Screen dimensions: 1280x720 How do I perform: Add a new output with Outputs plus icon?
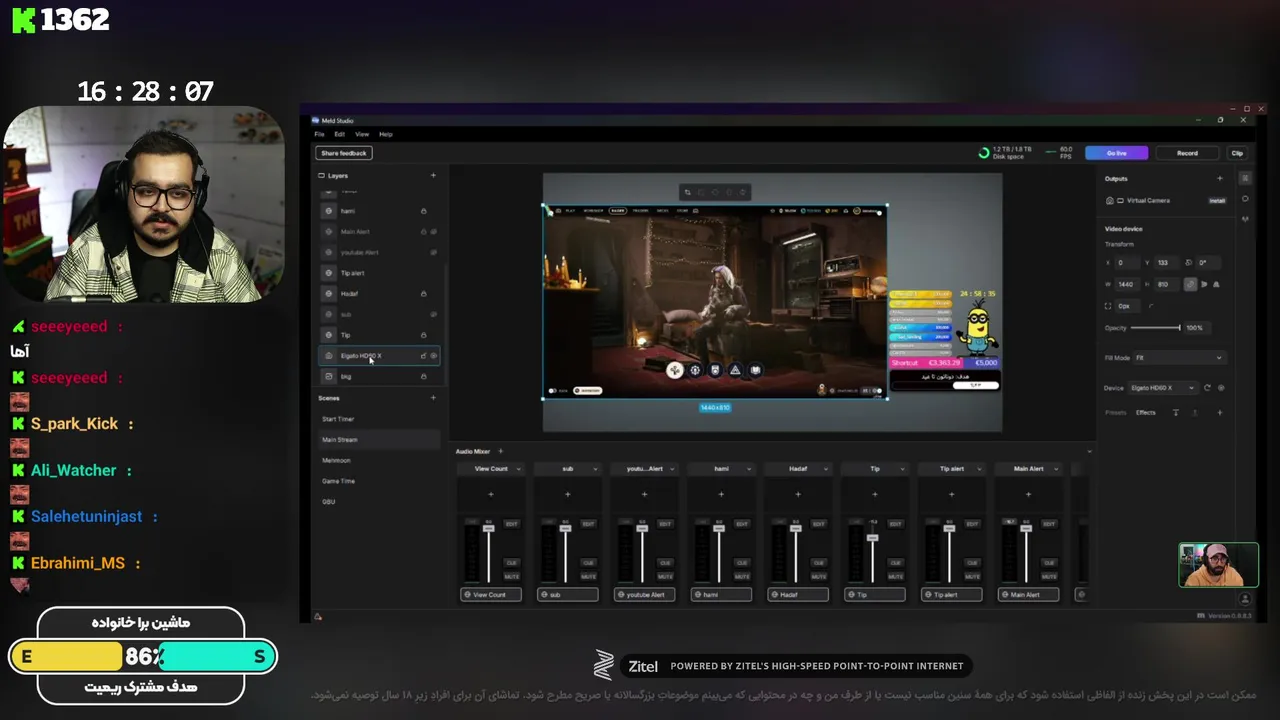(x=1219, y=179)
